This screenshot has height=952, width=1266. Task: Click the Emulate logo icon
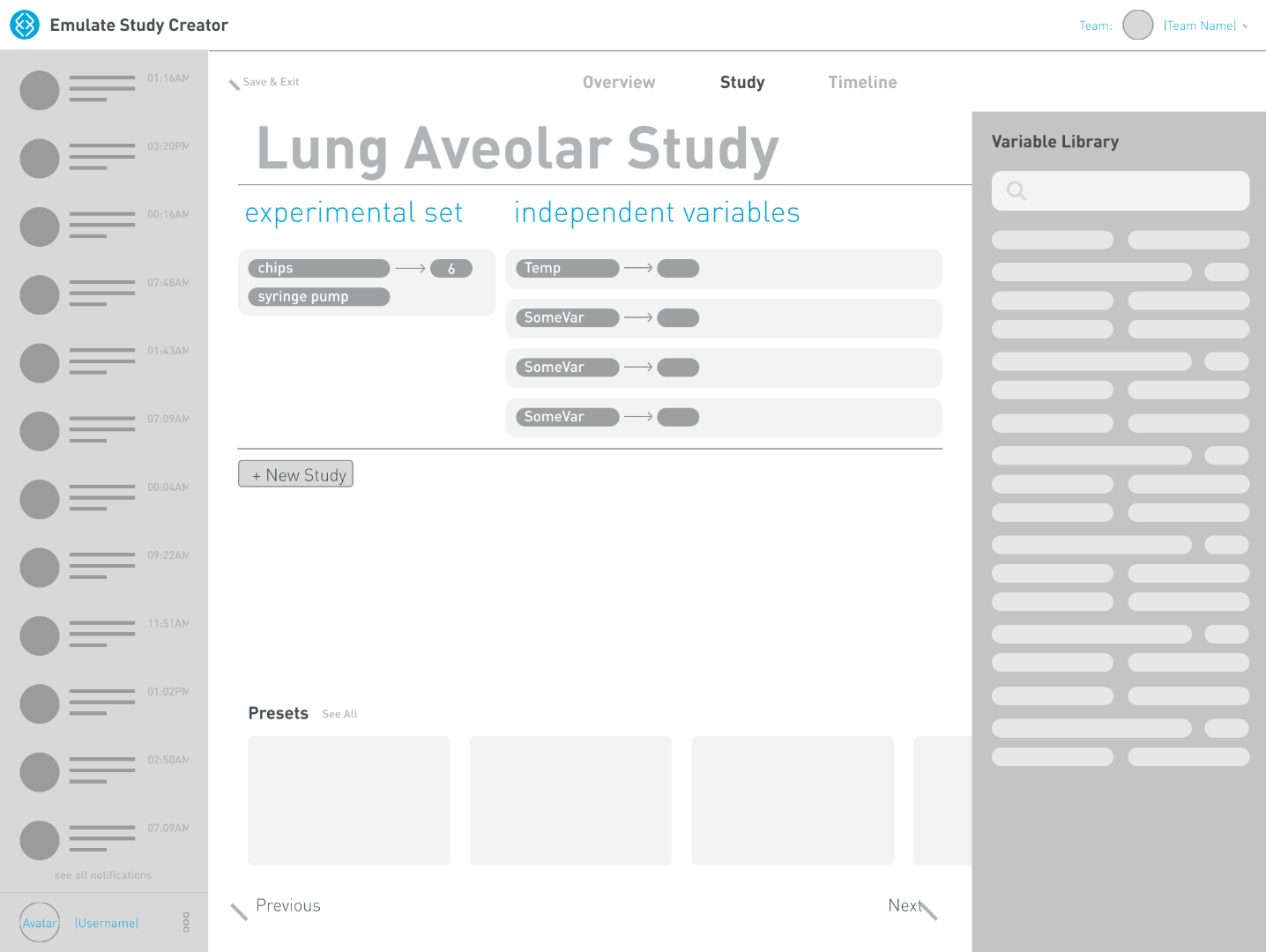point(25,25)
